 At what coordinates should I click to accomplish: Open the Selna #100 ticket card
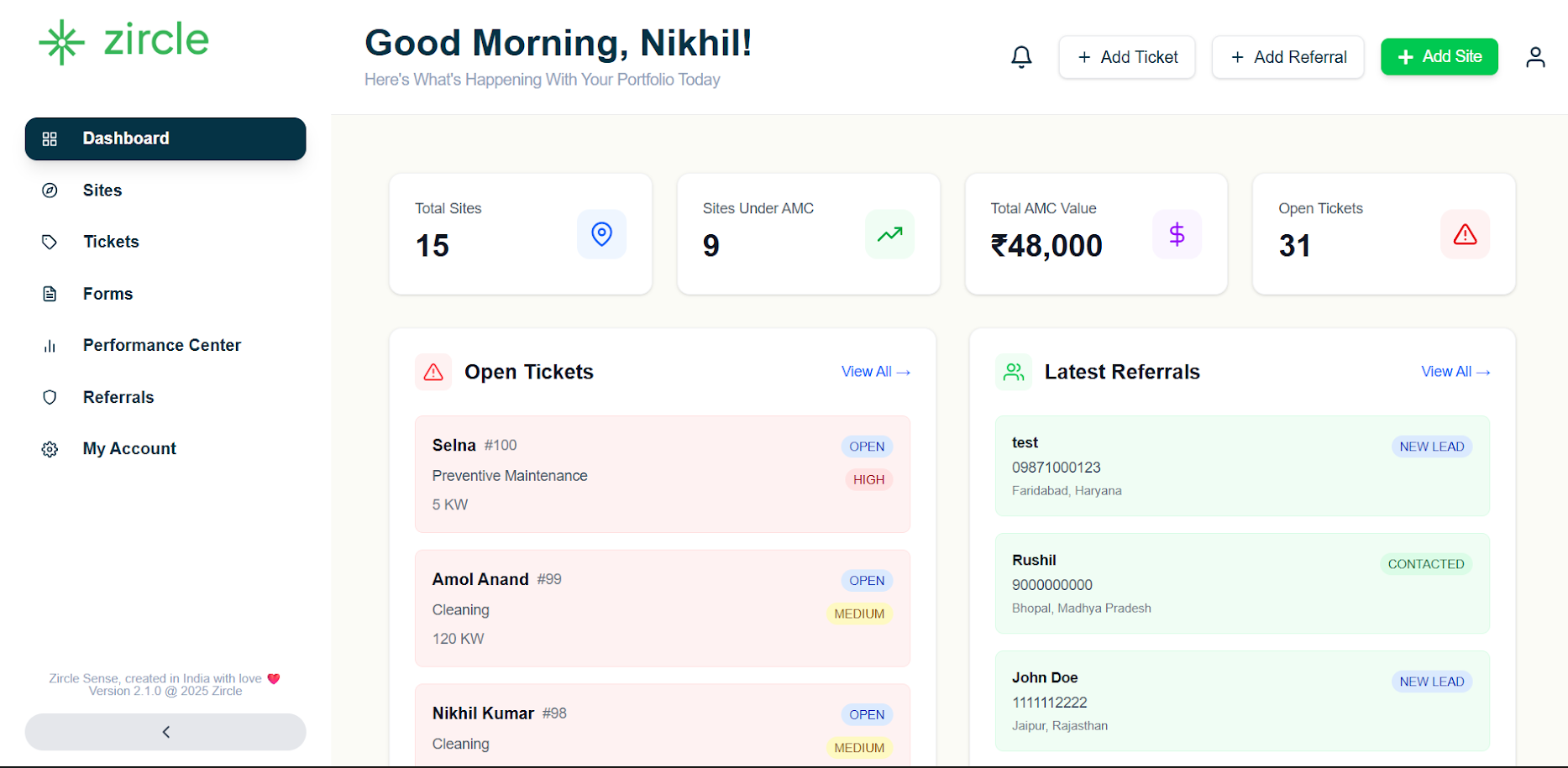(x=663, y=474)
